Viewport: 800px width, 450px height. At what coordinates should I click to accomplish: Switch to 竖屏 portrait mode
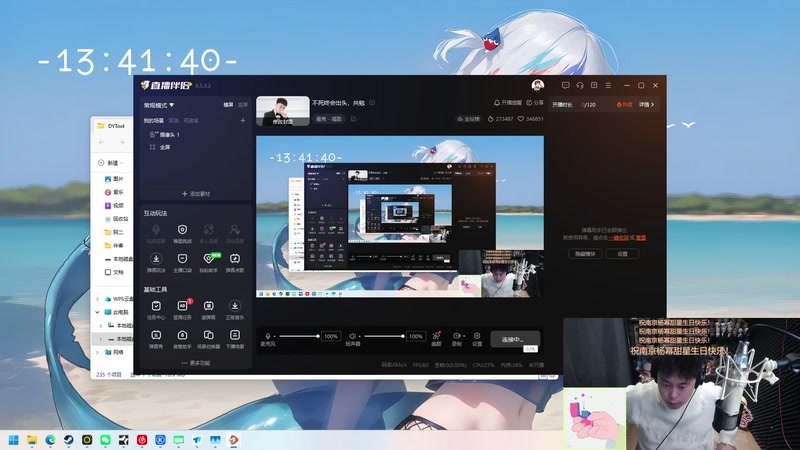[x=243, y=105]
